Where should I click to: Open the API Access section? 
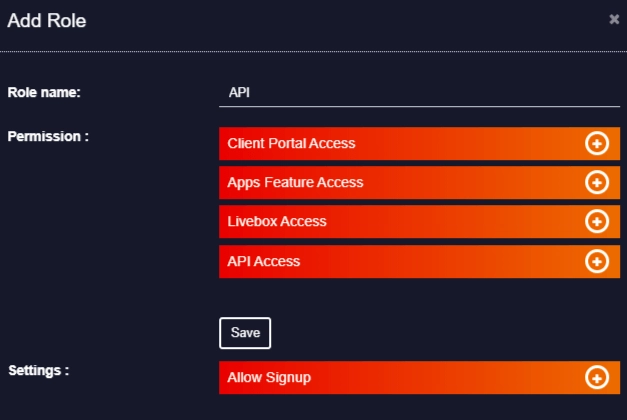pyautogui.click(x=419, y=261)
